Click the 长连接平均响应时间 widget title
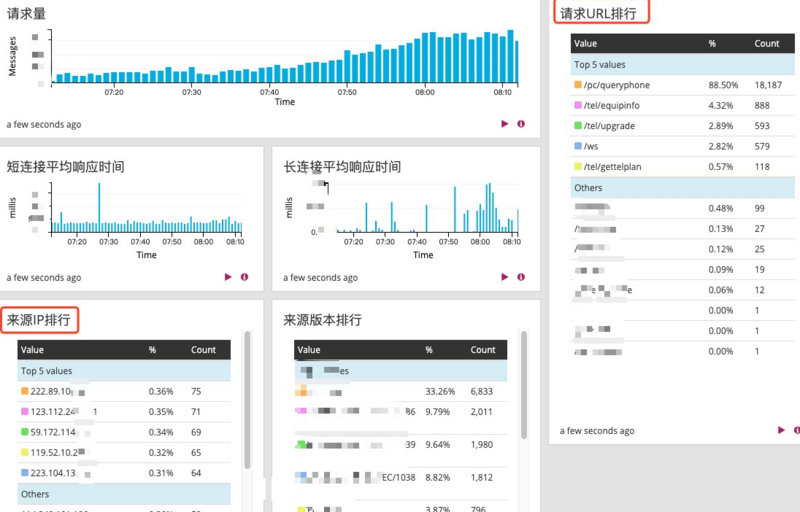The image size is (800, 512). click(x=342, y=167)
